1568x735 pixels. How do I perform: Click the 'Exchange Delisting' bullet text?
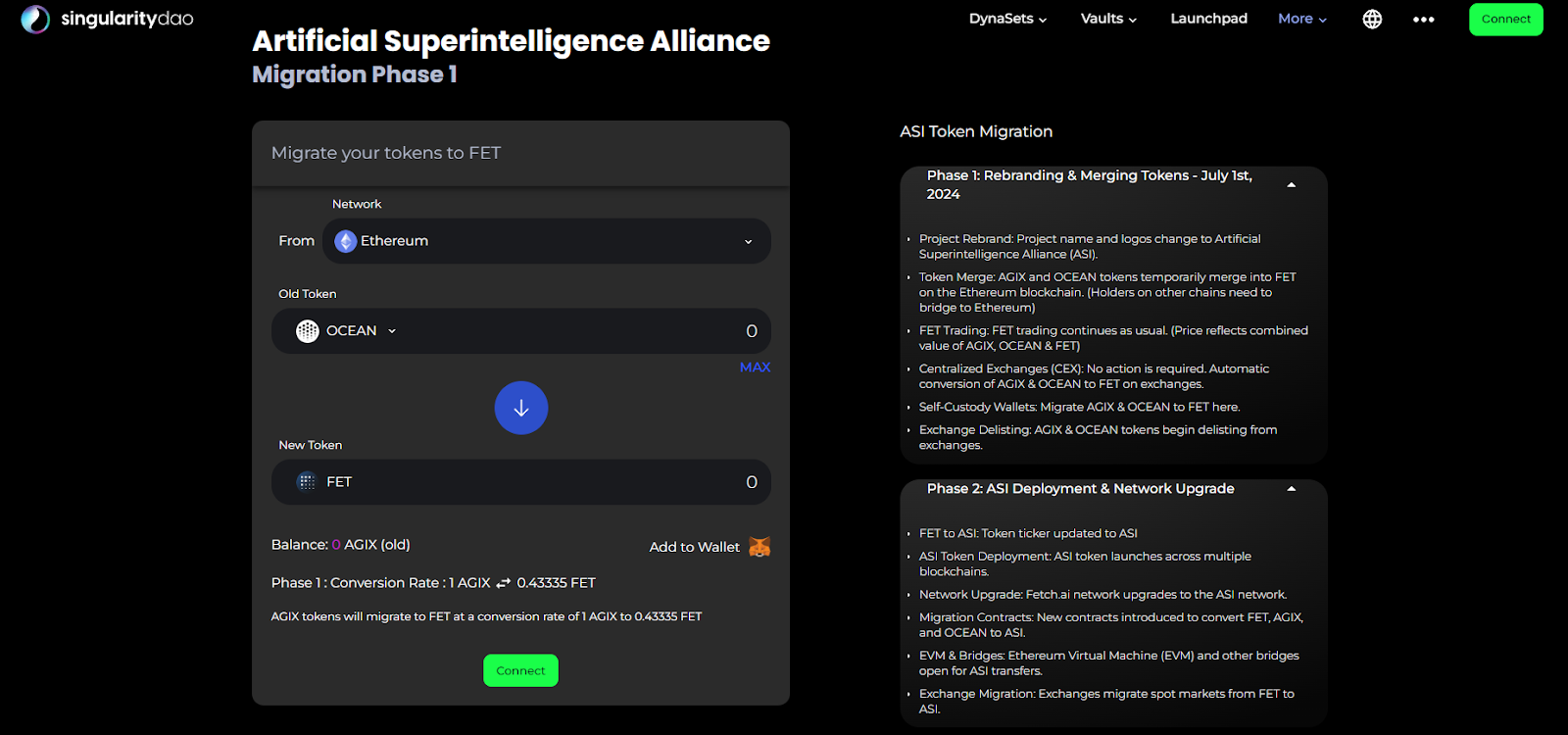point(1098,437)
